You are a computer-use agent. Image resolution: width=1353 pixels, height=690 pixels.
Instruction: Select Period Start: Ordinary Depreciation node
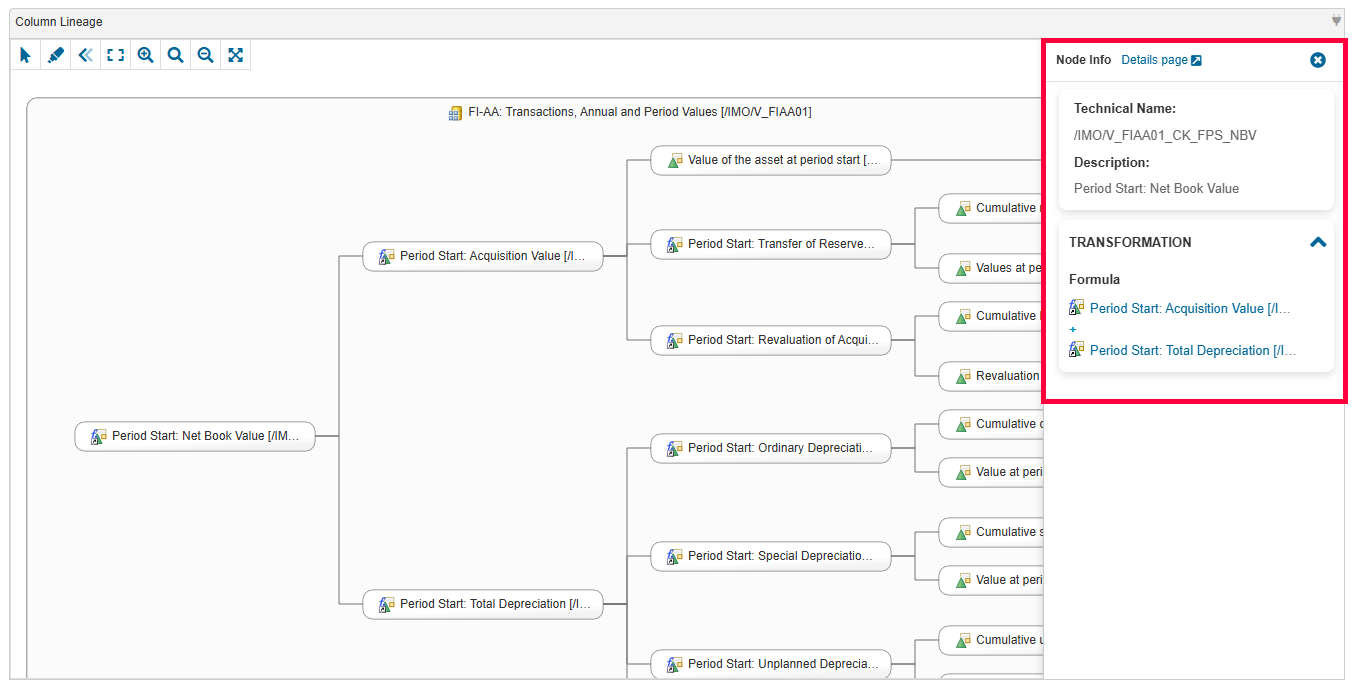(771, 448)
